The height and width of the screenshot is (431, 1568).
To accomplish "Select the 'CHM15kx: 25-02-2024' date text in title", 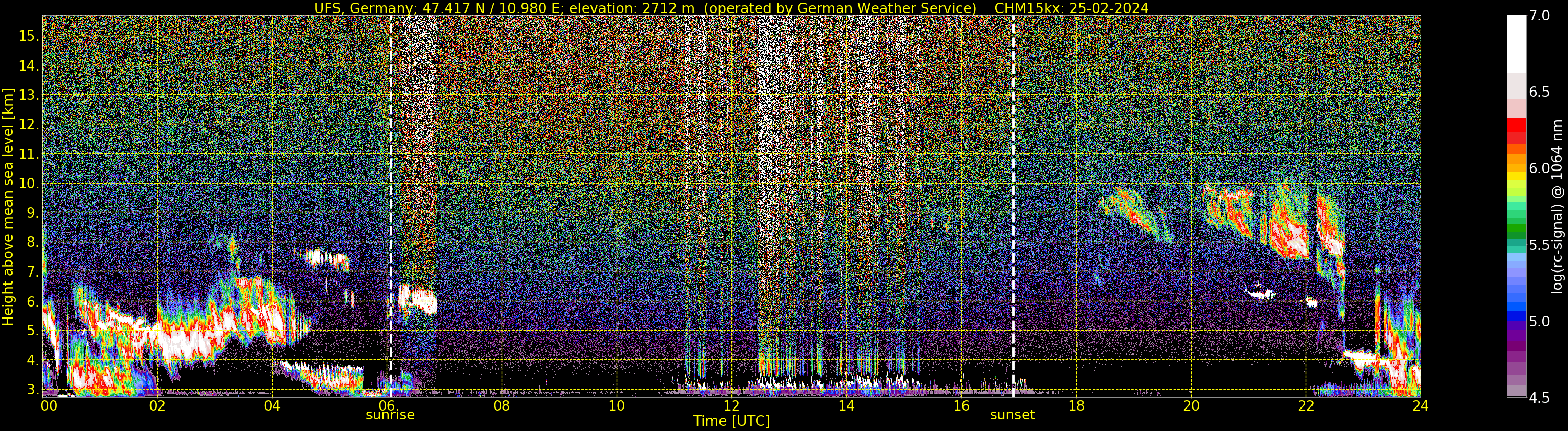I will point(1071,8).
